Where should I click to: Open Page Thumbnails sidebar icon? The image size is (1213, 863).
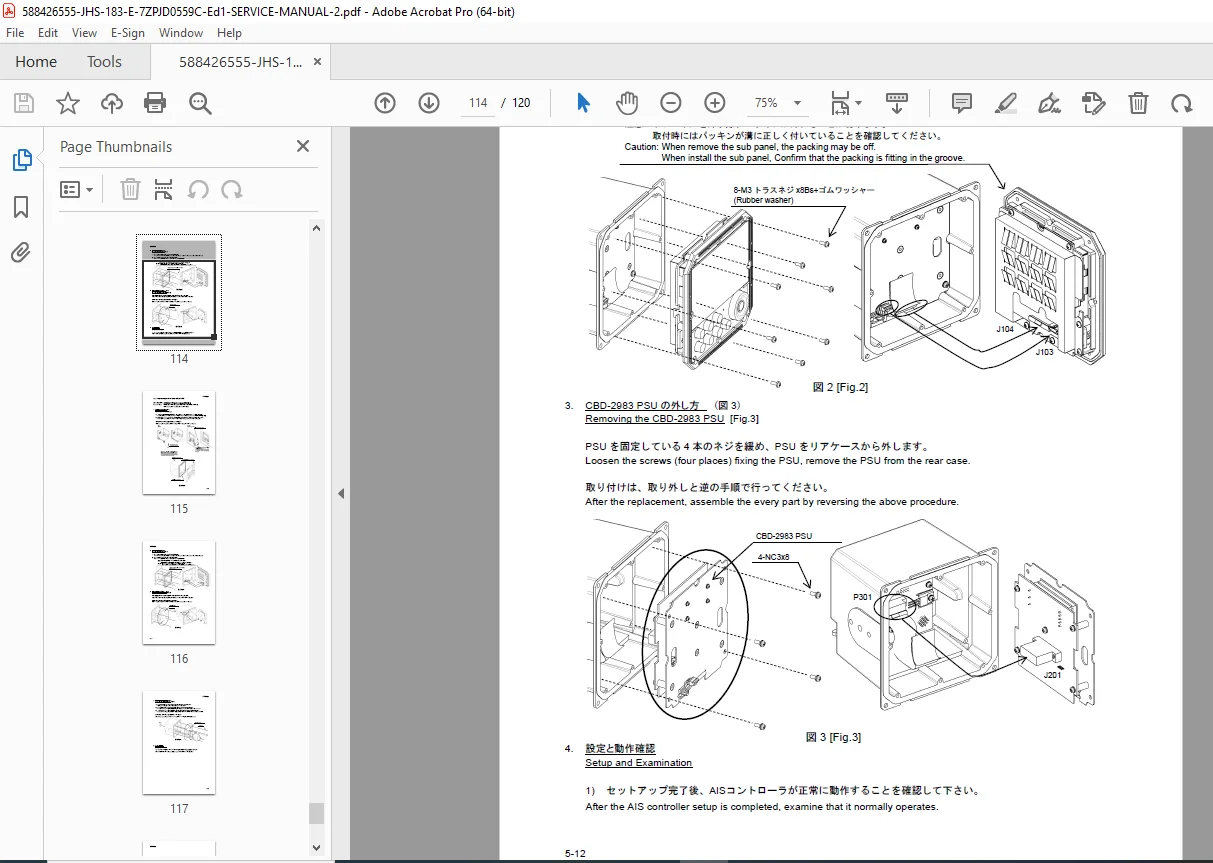click(21, 160)
